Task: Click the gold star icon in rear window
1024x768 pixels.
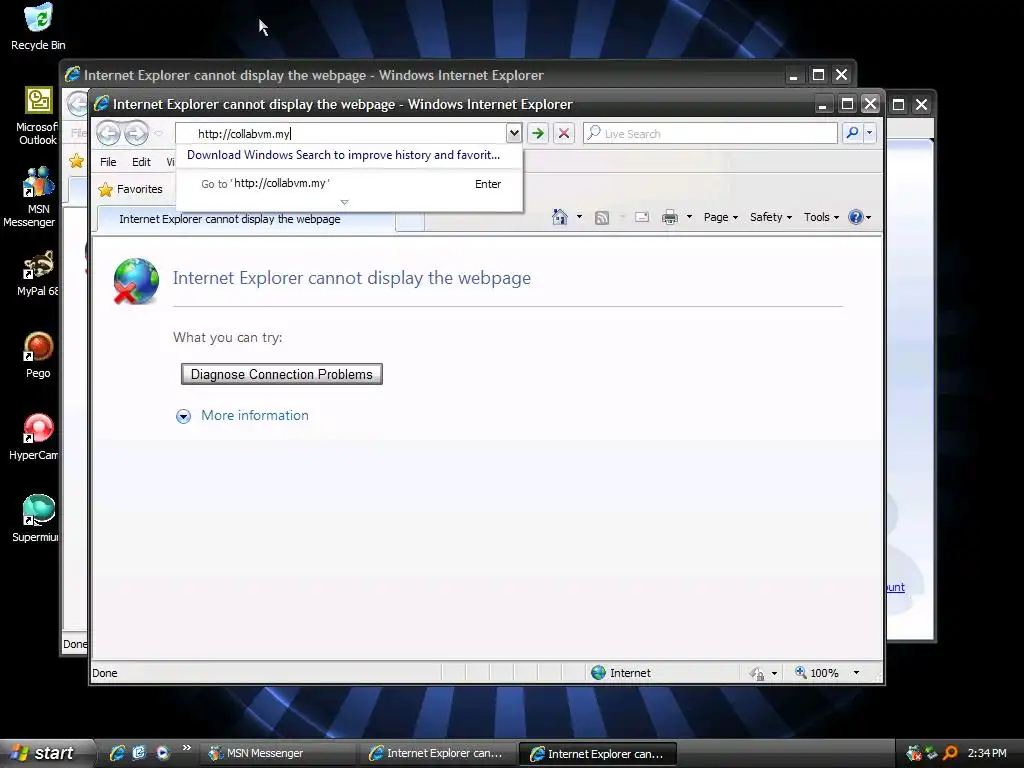Action: (76, 161)
